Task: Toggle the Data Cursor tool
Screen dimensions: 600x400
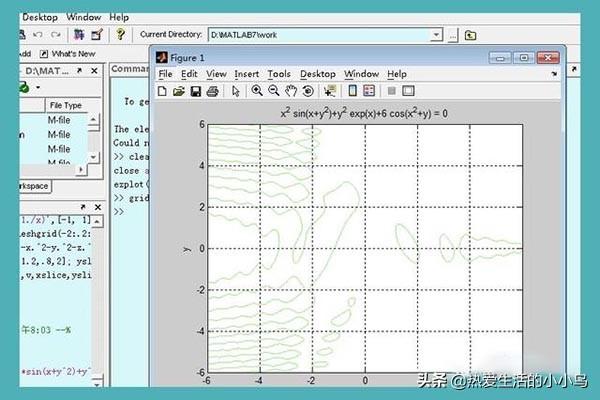Action: pyautogui.click(x=329, y=91)
